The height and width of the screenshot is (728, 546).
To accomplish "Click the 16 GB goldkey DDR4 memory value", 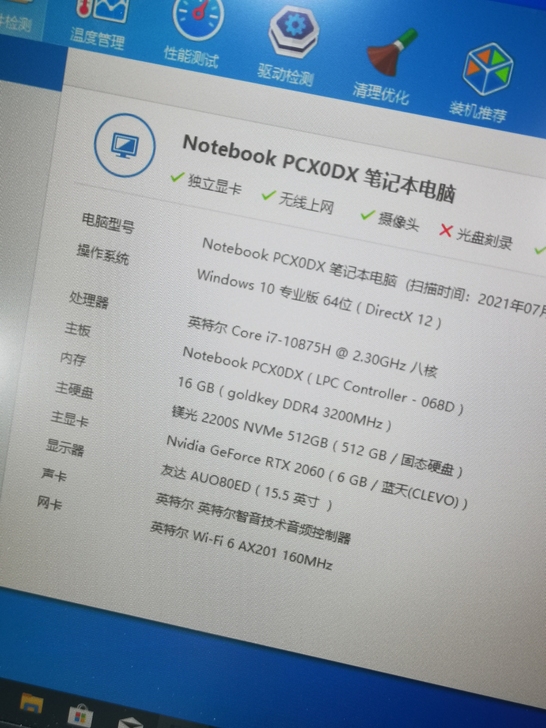I will [x=285, y=404].
